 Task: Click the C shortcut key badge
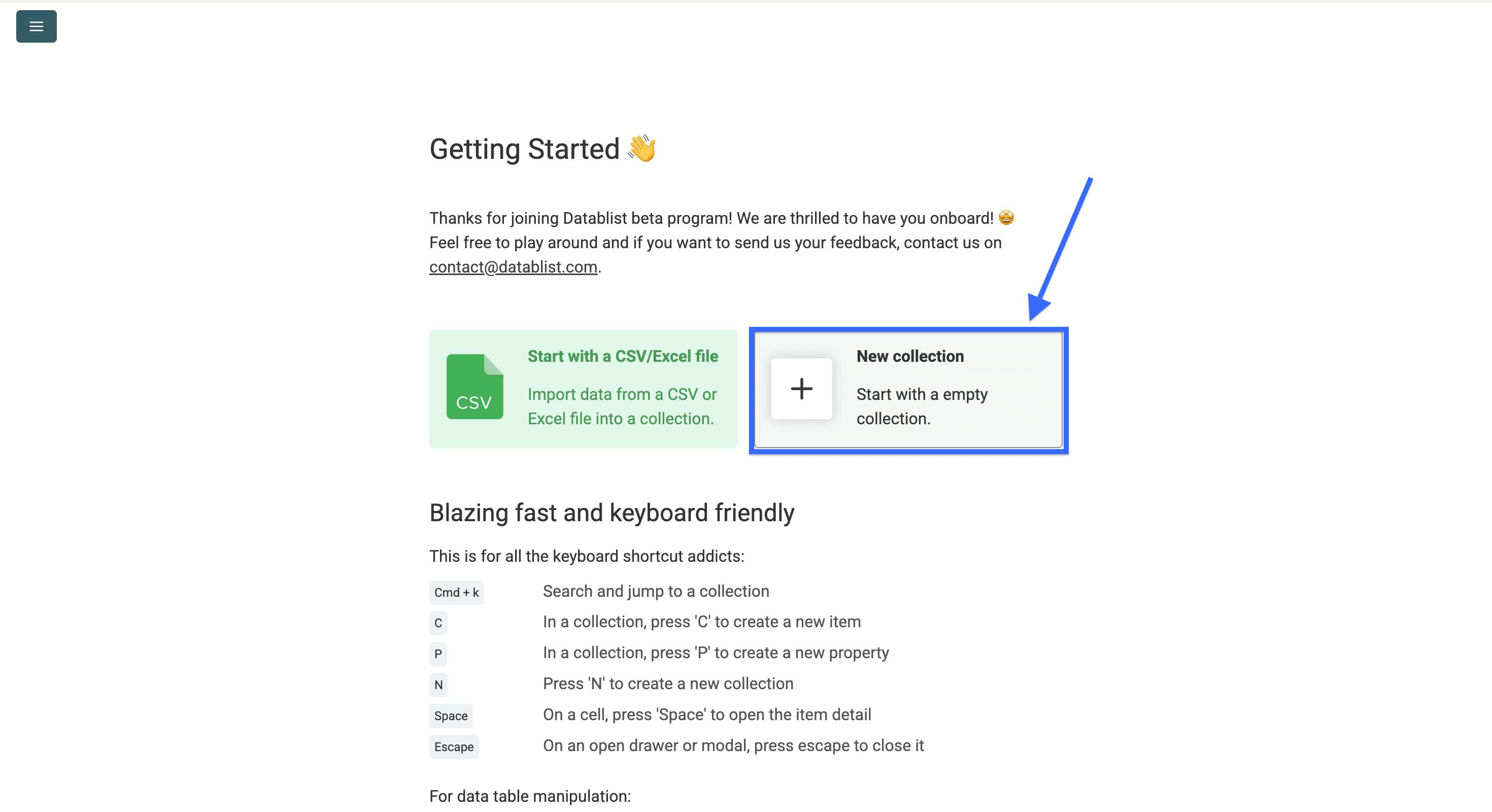[438, 623]
